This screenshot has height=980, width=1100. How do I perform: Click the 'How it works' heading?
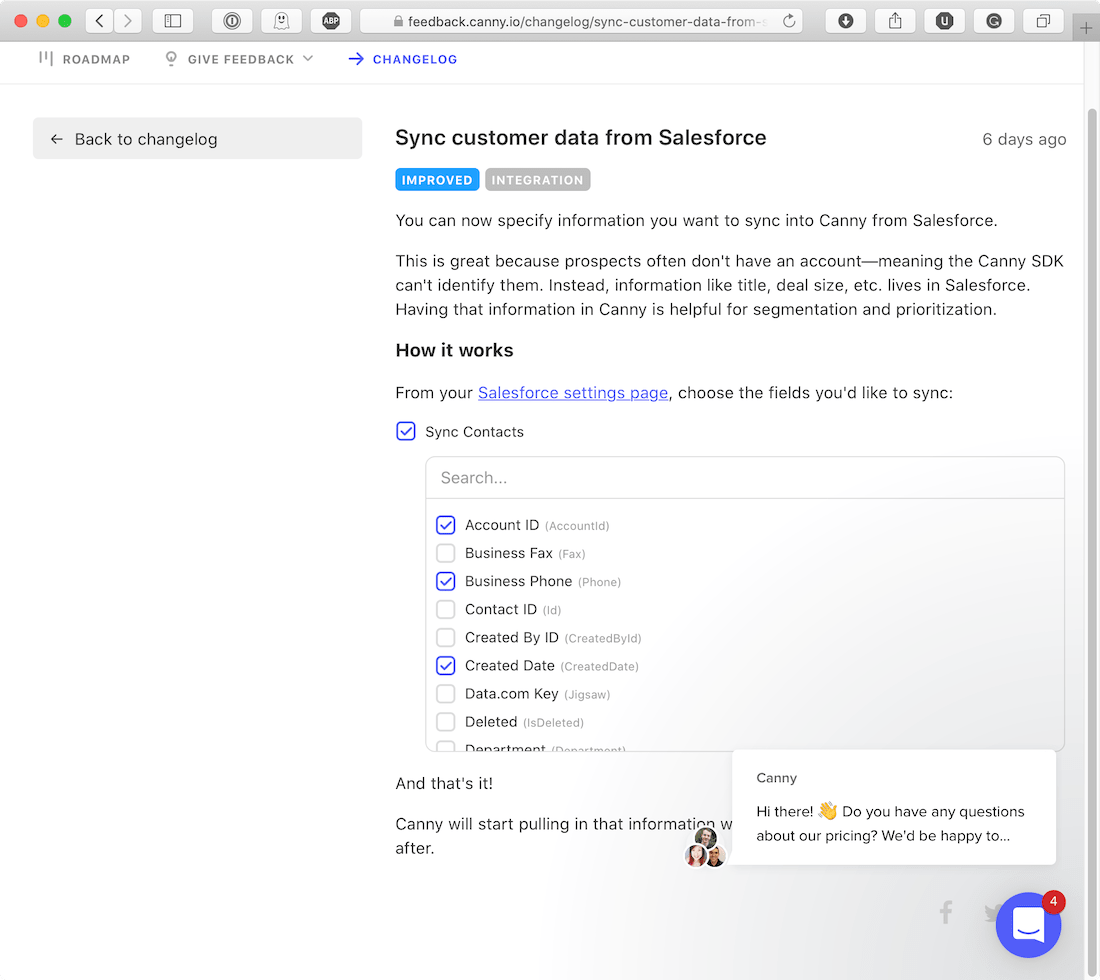point(454,350)
